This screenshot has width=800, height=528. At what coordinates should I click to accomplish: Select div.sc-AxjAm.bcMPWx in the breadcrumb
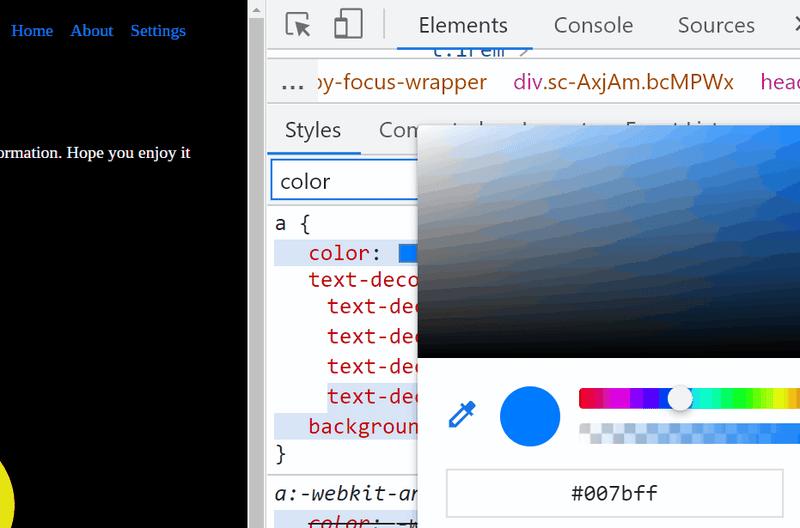pos(623,82)
